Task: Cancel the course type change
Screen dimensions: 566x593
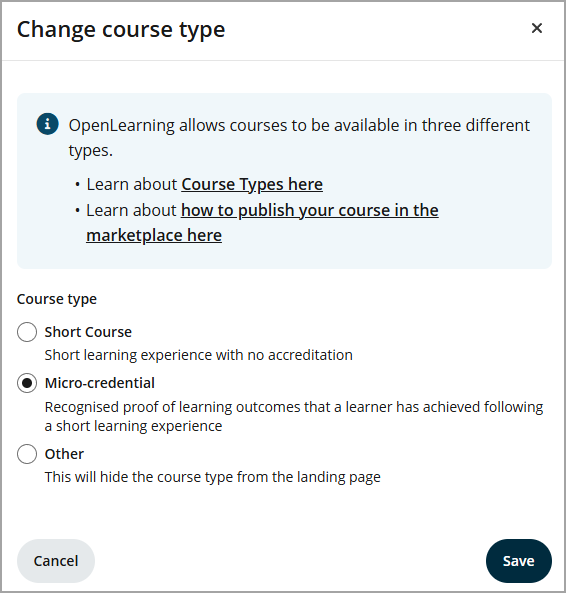Action: click(x=56, y=561)
